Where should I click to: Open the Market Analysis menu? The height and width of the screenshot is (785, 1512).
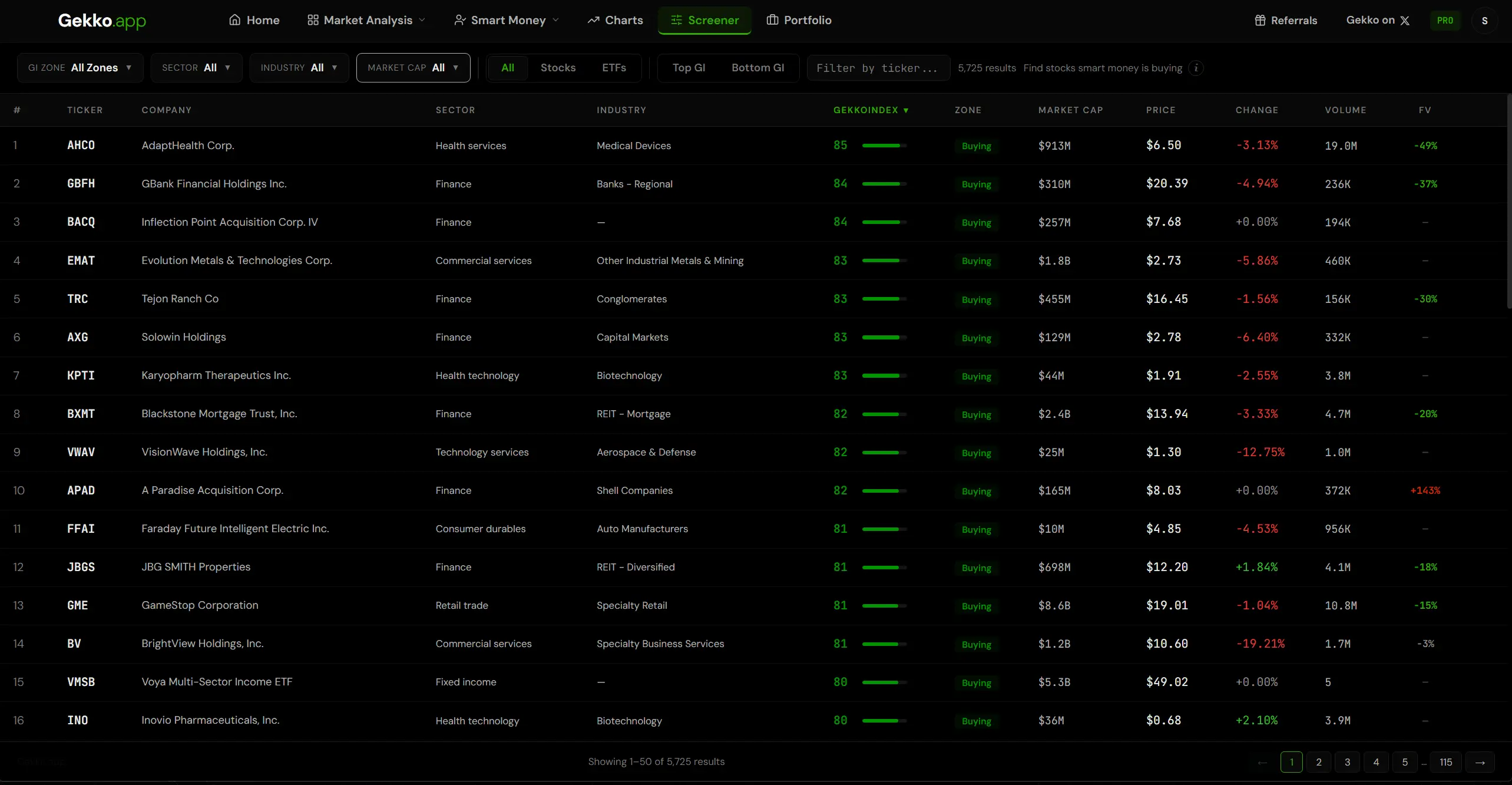[x=366, y=20]
